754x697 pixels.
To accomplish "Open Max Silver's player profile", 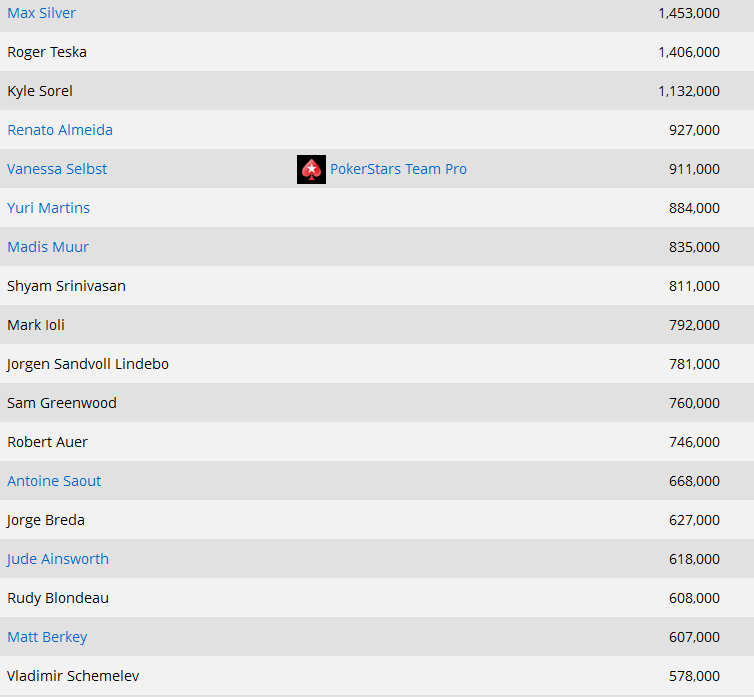I will point(41,13).
